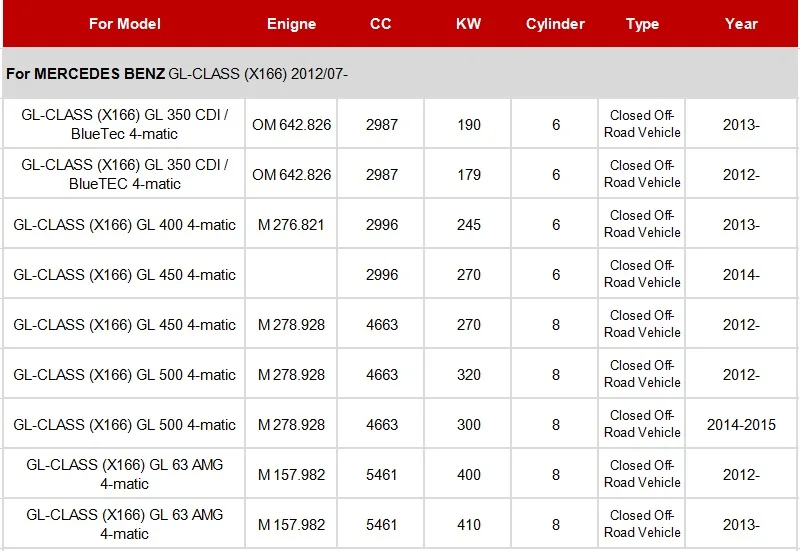Select GL 500 4-matic model in the 320 KW row
Screen dimensions: 800x551
[x=124, y=374]
